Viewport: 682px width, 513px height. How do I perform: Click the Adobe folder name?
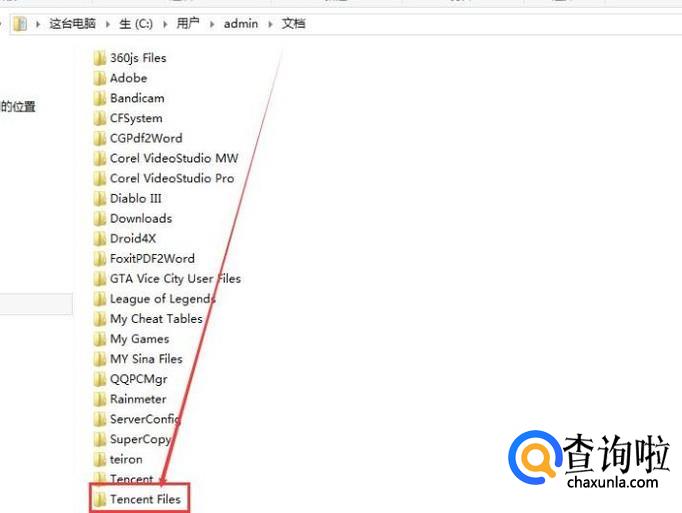pyautogui.click(x=128, y=78)
